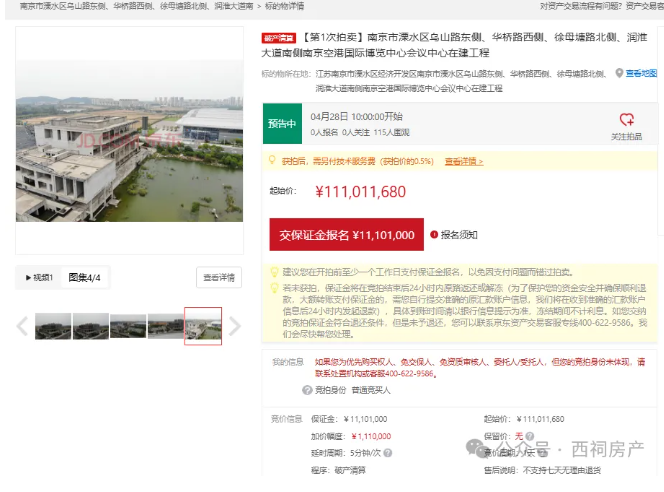The width and height of the screenshot is (664, 492).
Task: Click the help icon beside 保留价
Action: [x=527, y=436]
